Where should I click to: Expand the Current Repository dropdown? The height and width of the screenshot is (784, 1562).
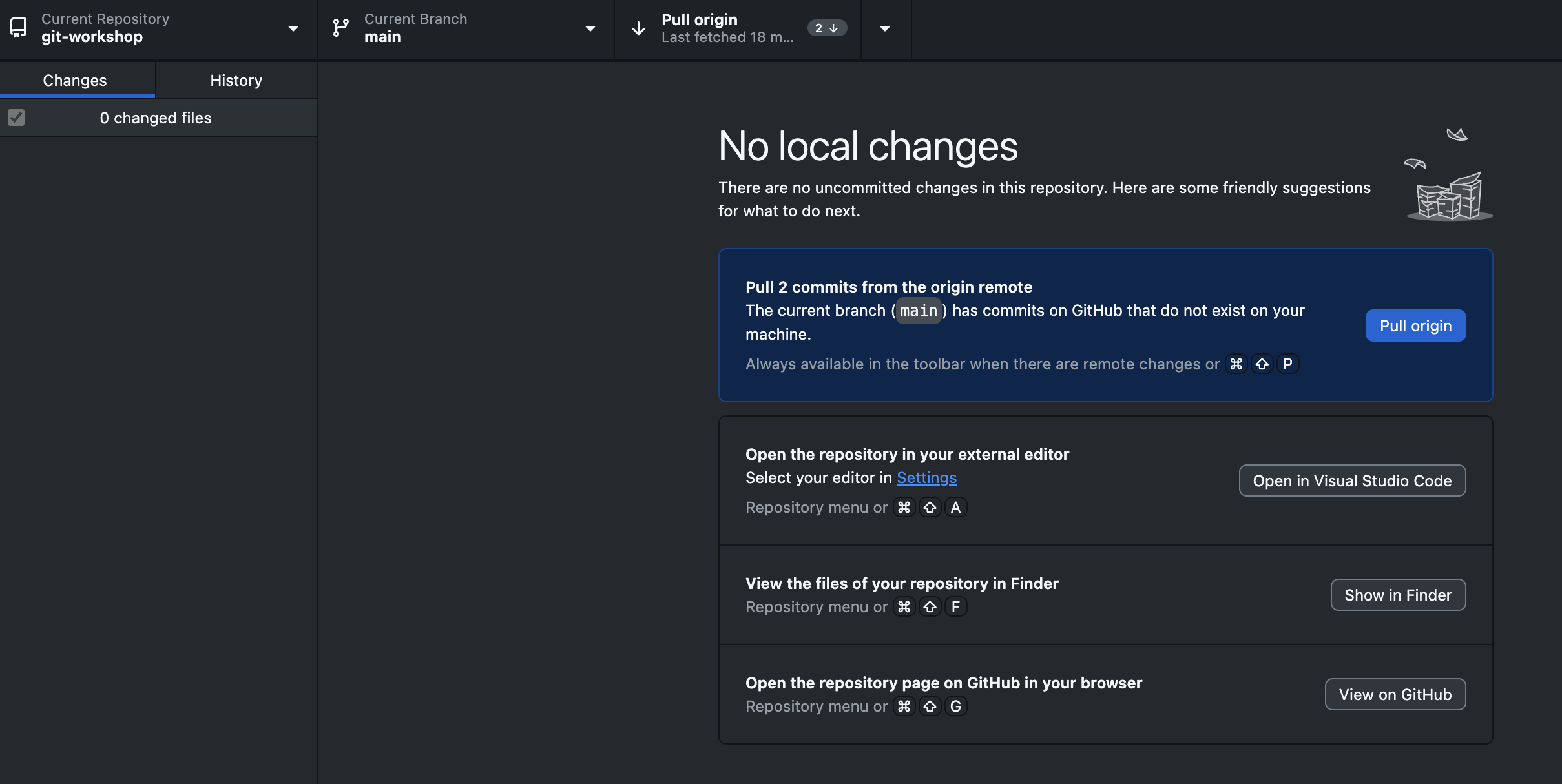[293, 29]
